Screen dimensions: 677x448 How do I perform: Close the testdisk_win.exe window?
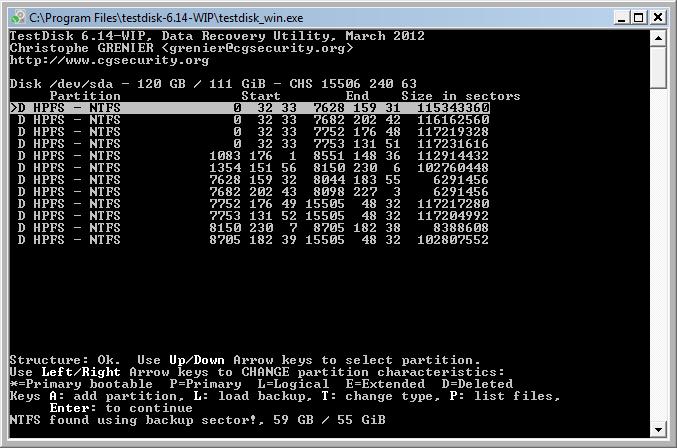point(658,18)
